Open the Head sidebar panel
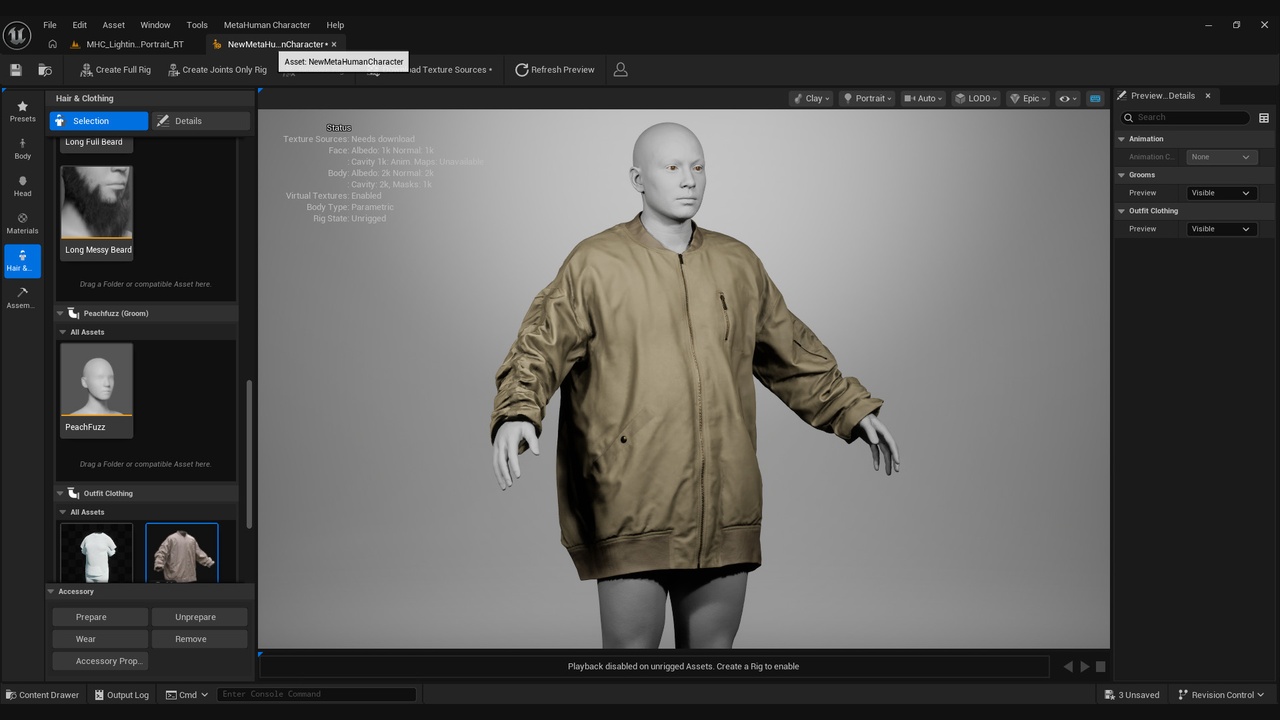1280x720 pixels. click(x=22, y=186)
